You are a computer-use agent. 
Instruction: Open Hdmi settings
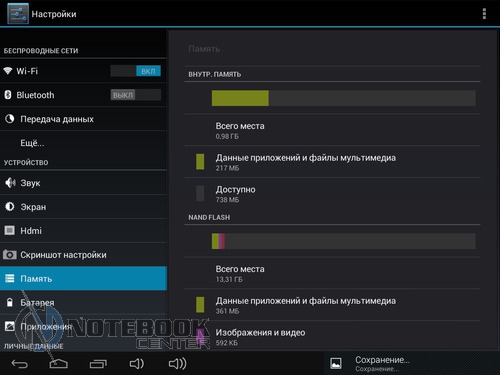point(83,231)
